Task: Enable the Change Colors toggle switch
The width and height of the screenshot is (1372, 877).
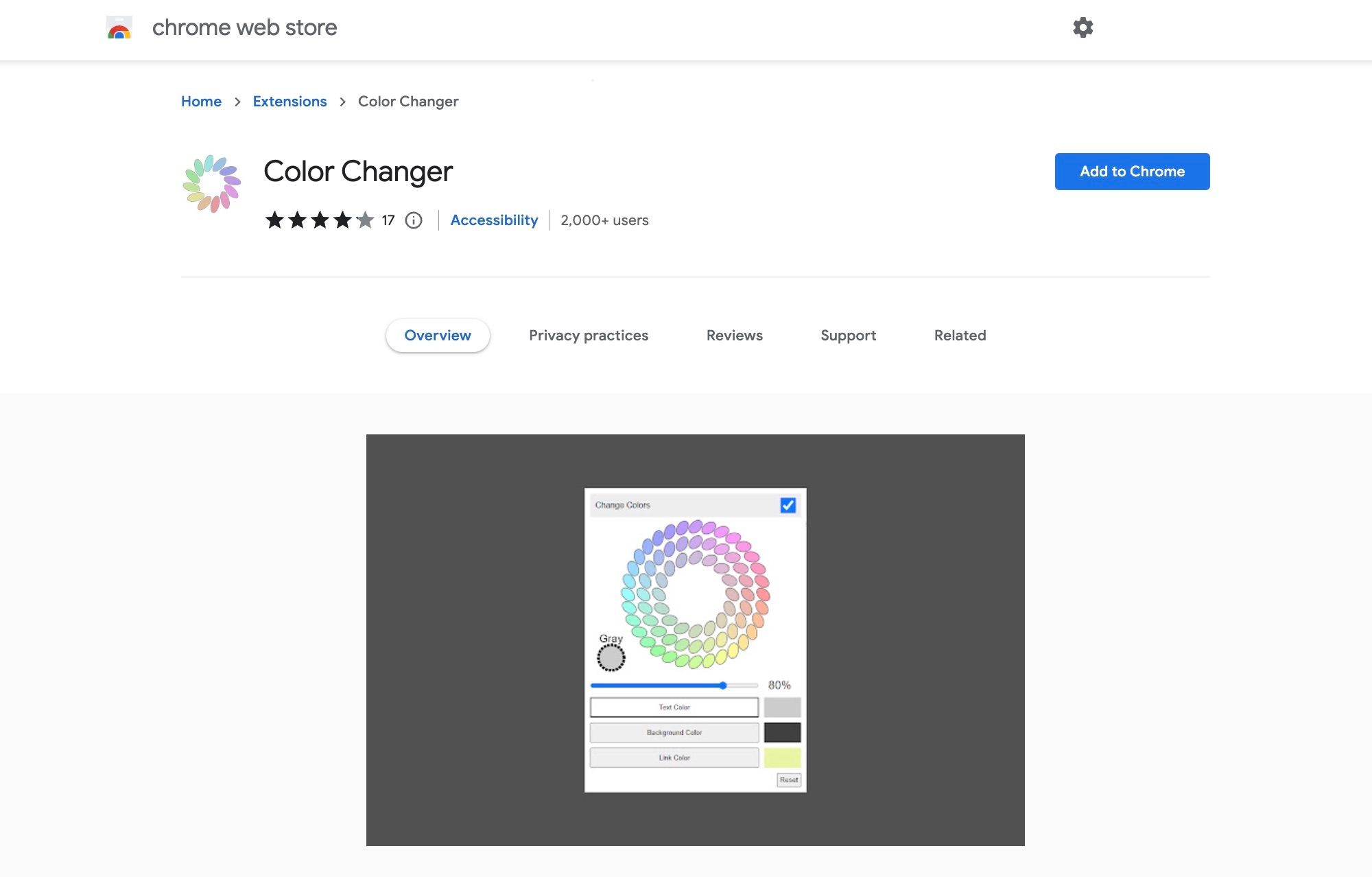Action: click(788, 504)
